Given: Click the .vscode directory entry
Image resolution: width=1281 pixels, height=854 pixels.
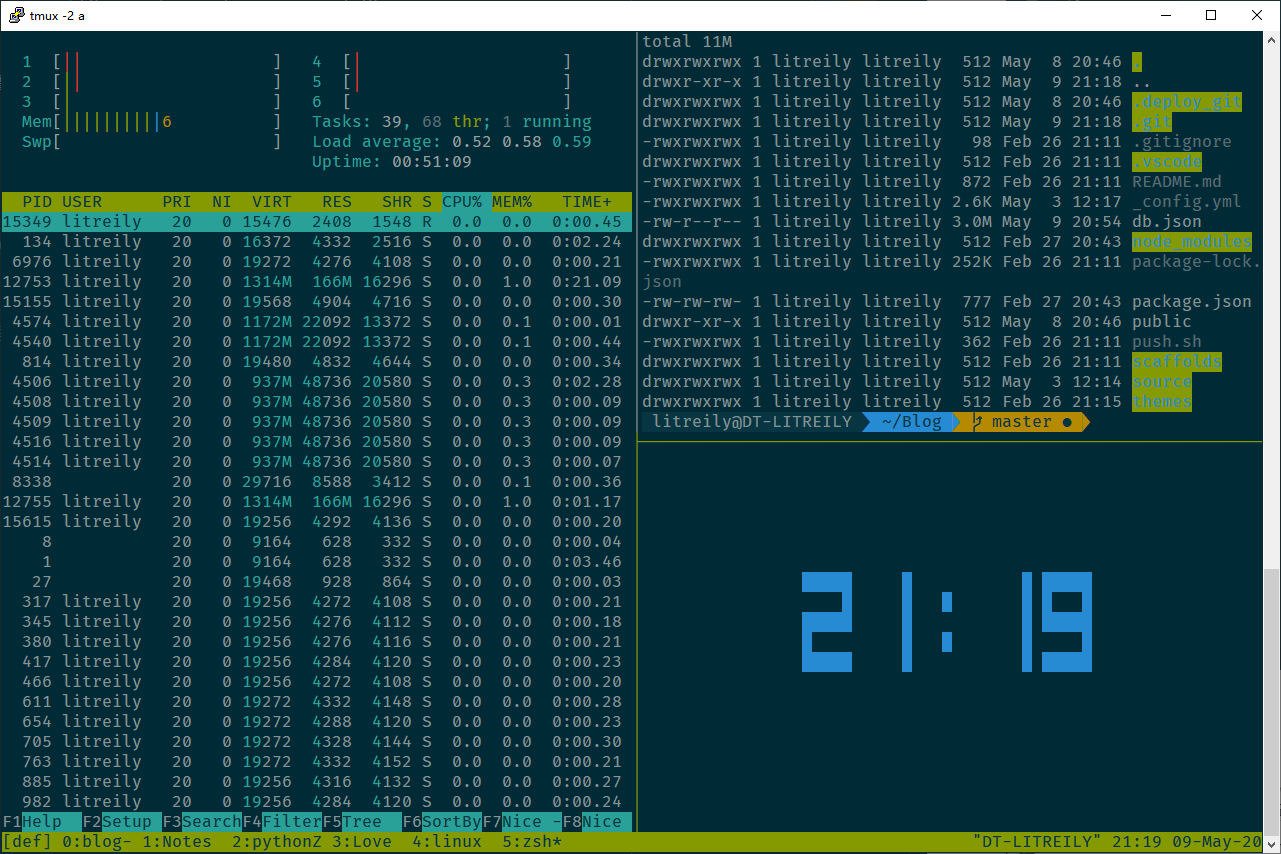Looking at the screenshot, I should (1167, 162).
